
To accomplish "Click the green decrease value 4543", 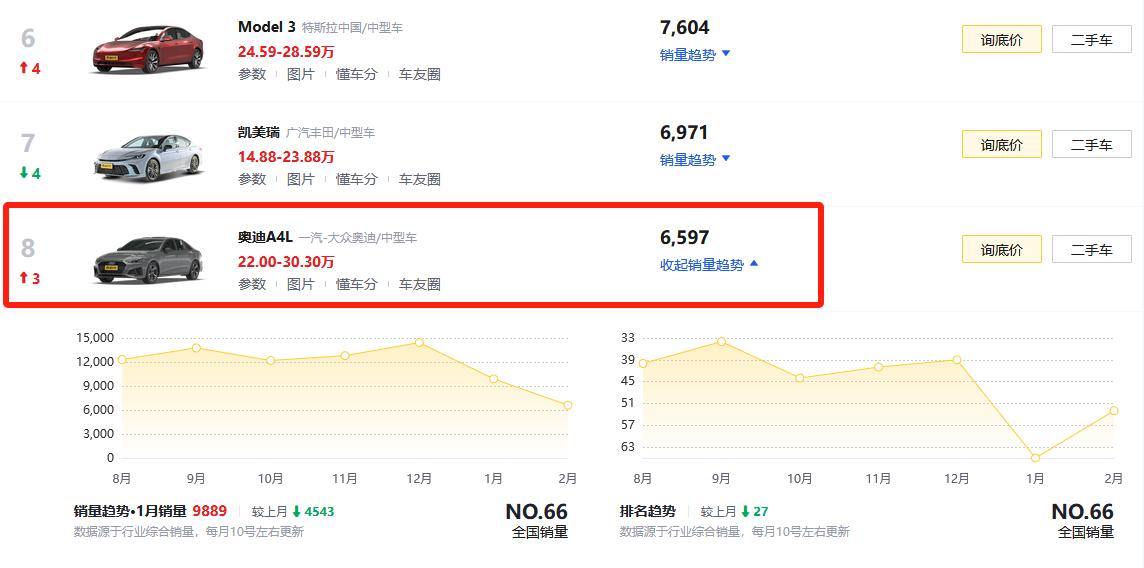I will point(320,512).
